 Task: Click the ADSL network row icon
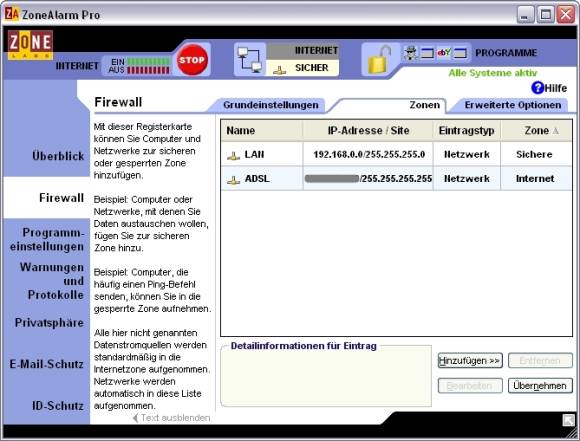[x=233, y=179]
